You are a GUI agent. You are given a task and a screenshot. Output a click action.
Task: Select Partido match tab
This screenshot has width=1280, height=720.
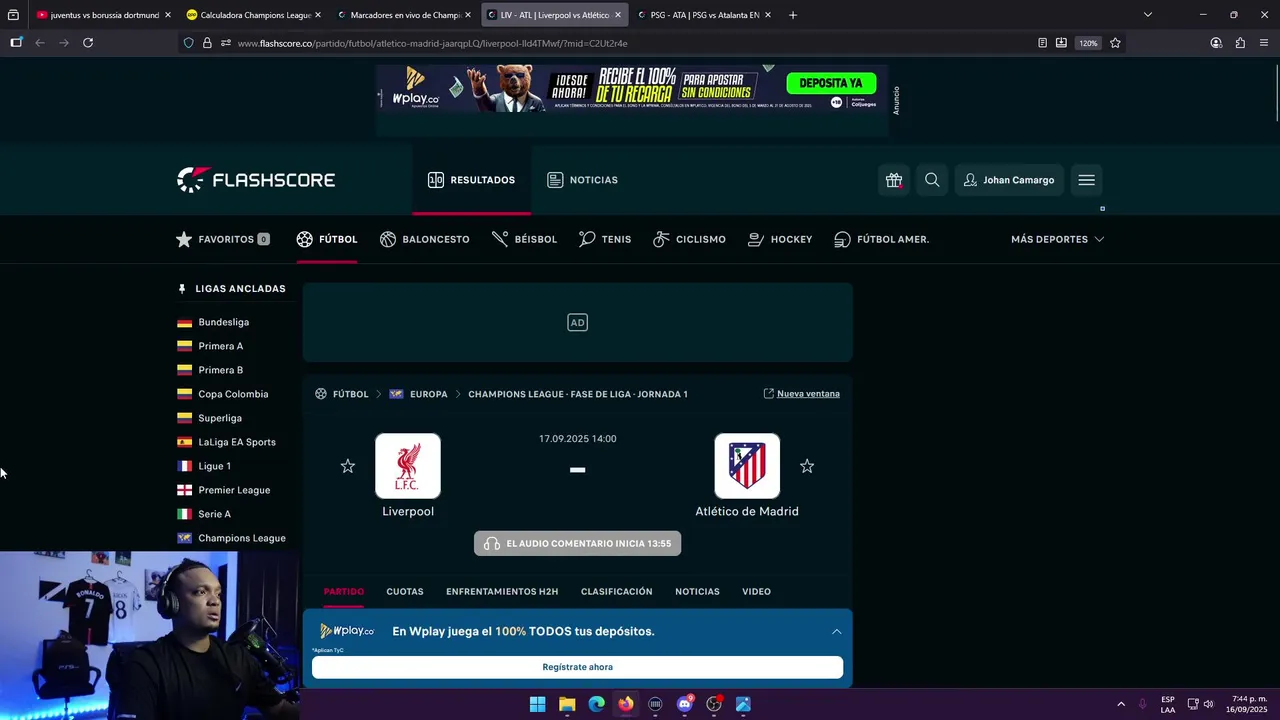(x=344, y=592)
